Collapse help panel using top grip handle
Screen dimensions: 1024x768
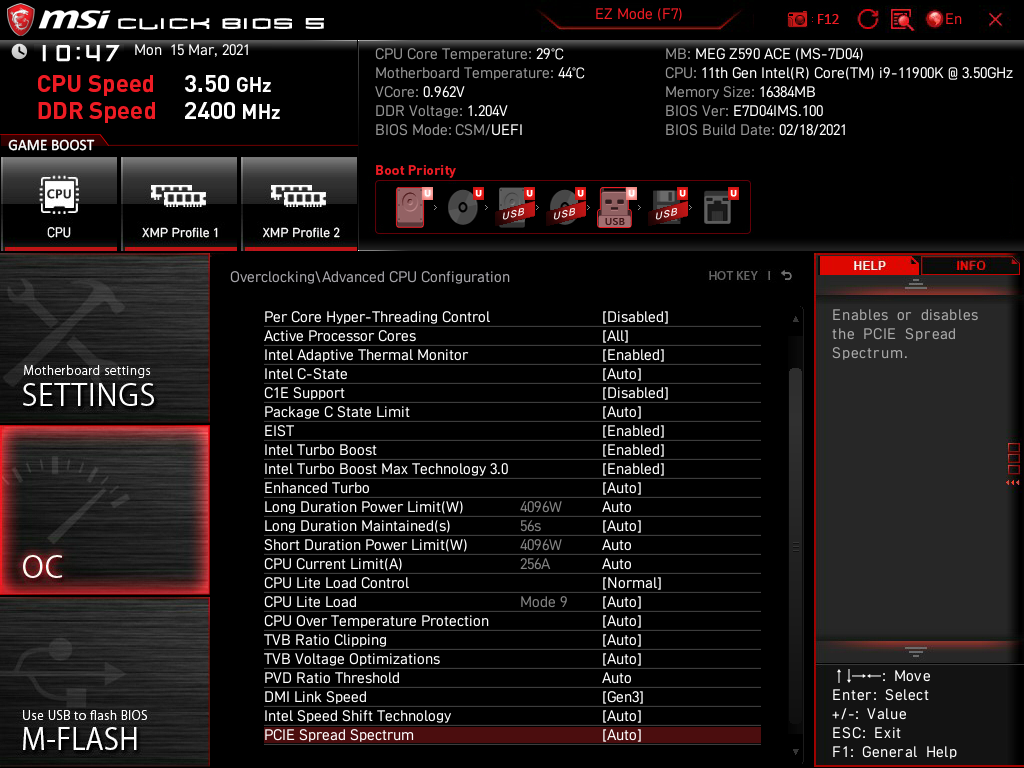(916, 284)
